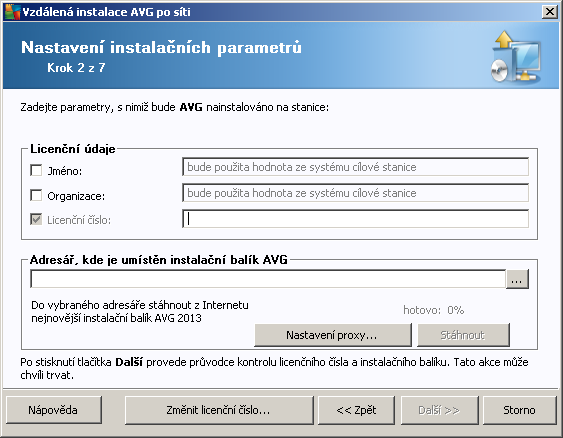The image size is (563, 438).
Task: Click the 'Krok 2 z 7' step label
Action: pyautogui.click(x=76, y=67)
